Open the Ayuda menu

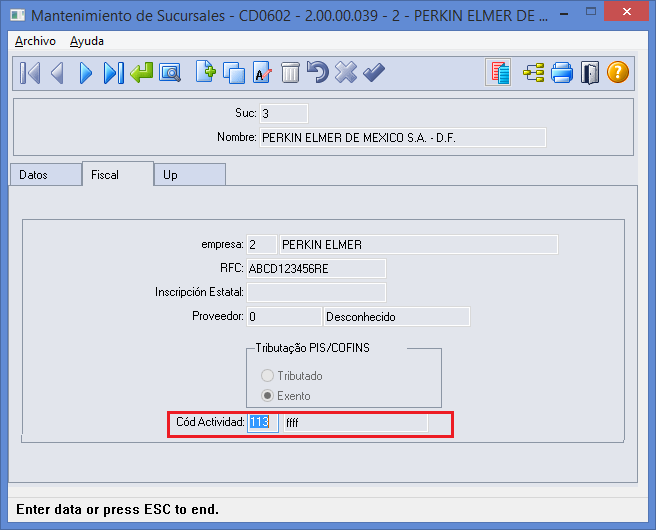point(87,41)
